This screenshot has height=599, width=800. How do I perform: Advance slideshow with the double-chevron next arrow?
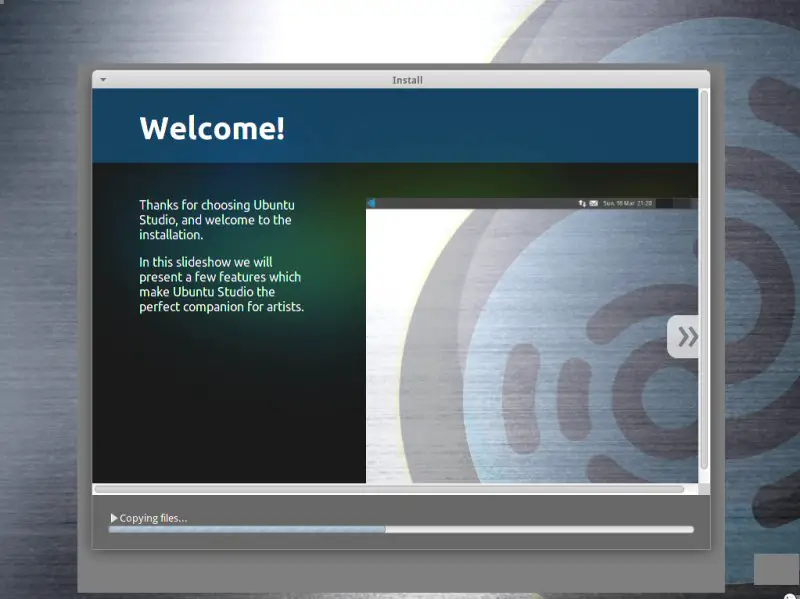coord(683,337)
